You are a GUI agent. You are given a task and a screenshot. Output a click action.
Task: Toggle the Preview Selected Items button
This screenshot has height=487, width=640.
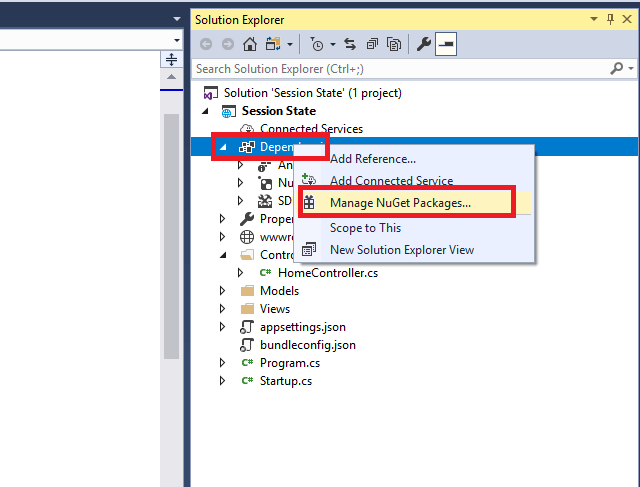pyautogui.click(x=446, y=44)
